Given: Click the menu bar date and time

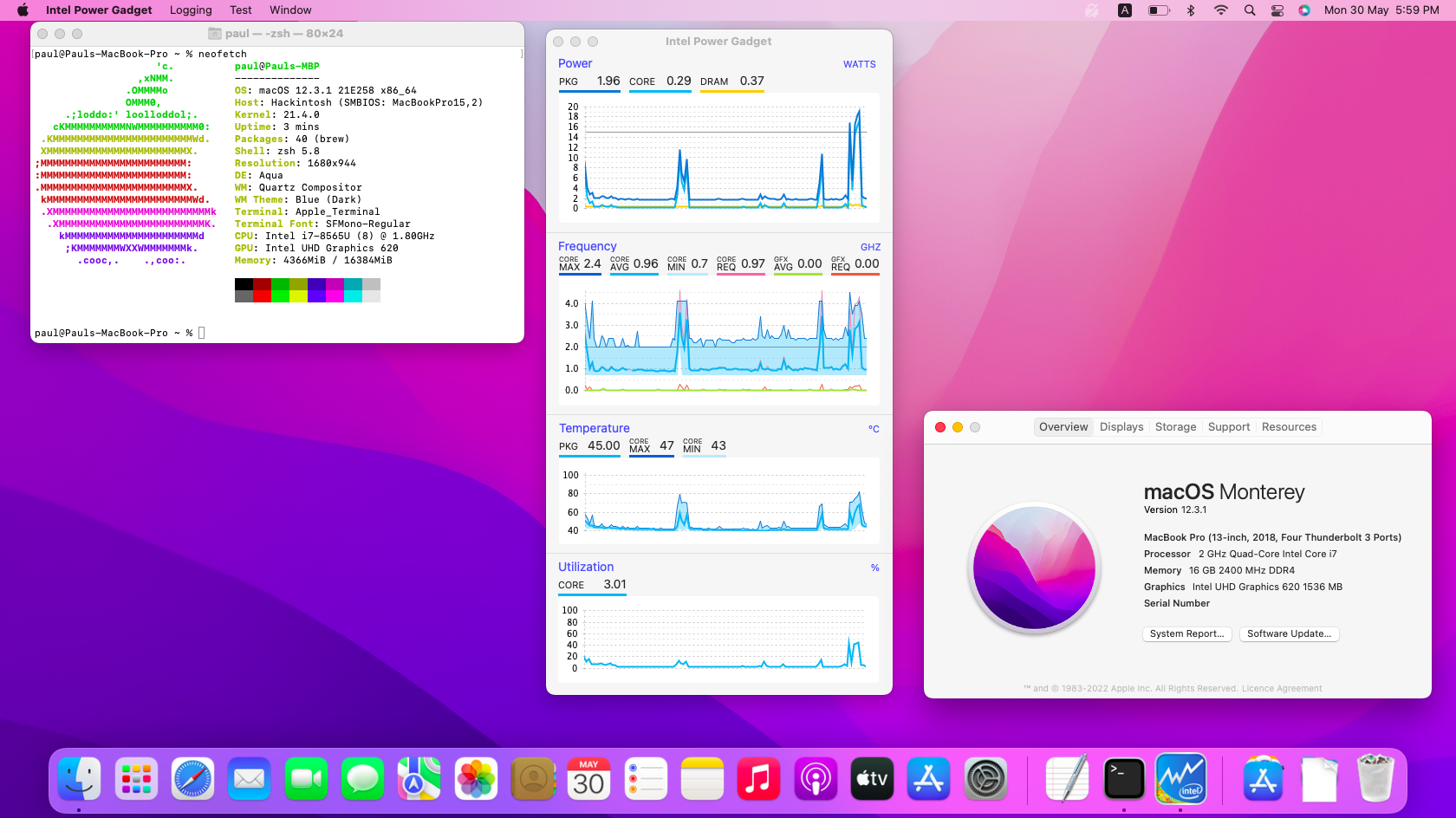Looking at the screenshot, I should tap(1381, 10).
